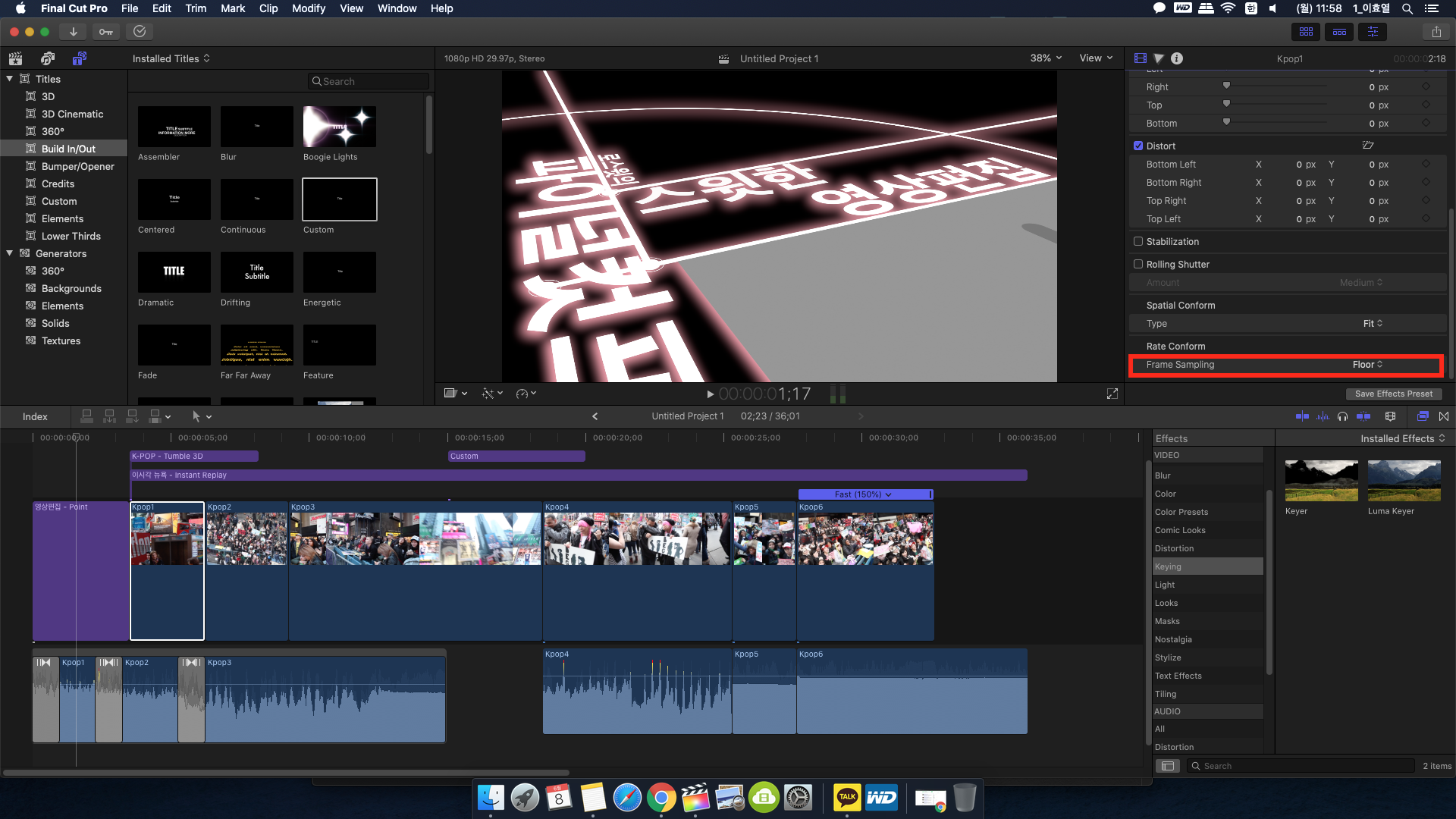Open the keyword editor key icon

pos(106,32)
